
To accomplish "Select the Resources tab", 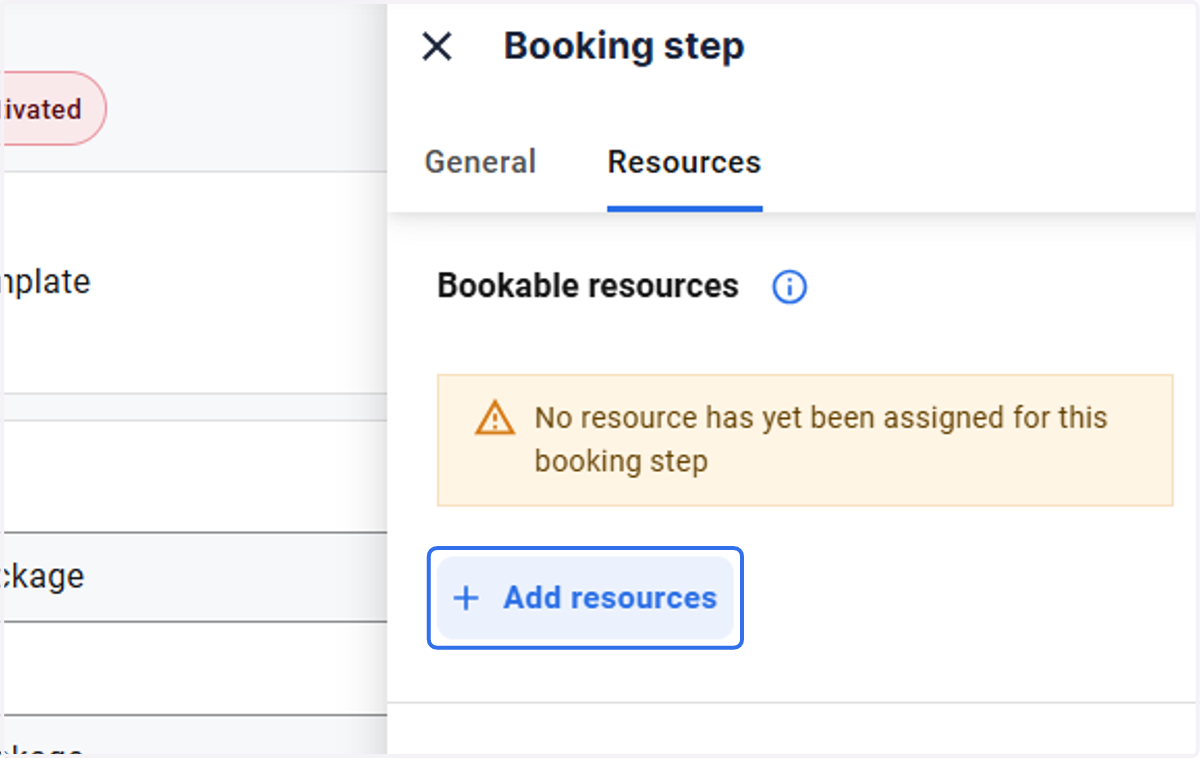I will click(x=684, y=162).
